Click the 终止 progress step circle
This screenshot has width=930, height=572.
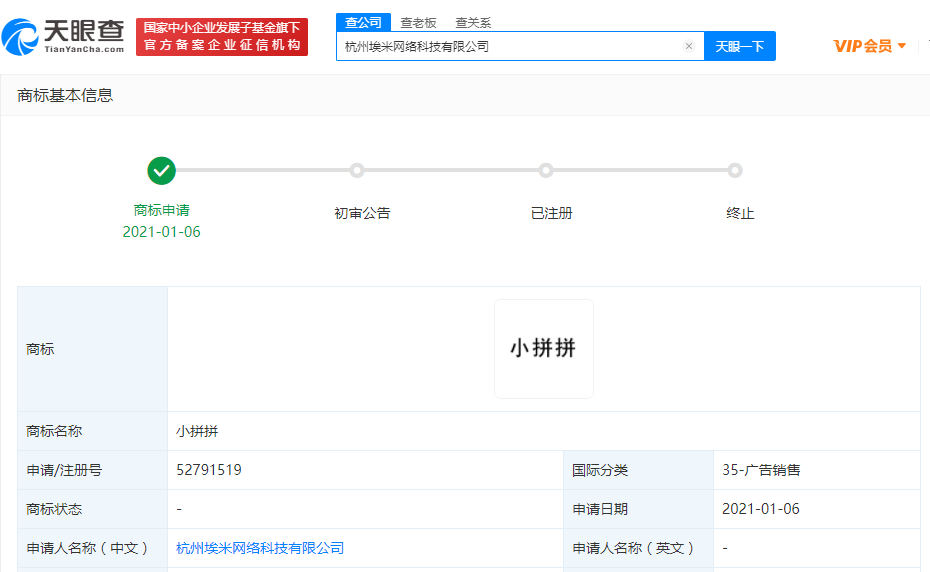735,171
